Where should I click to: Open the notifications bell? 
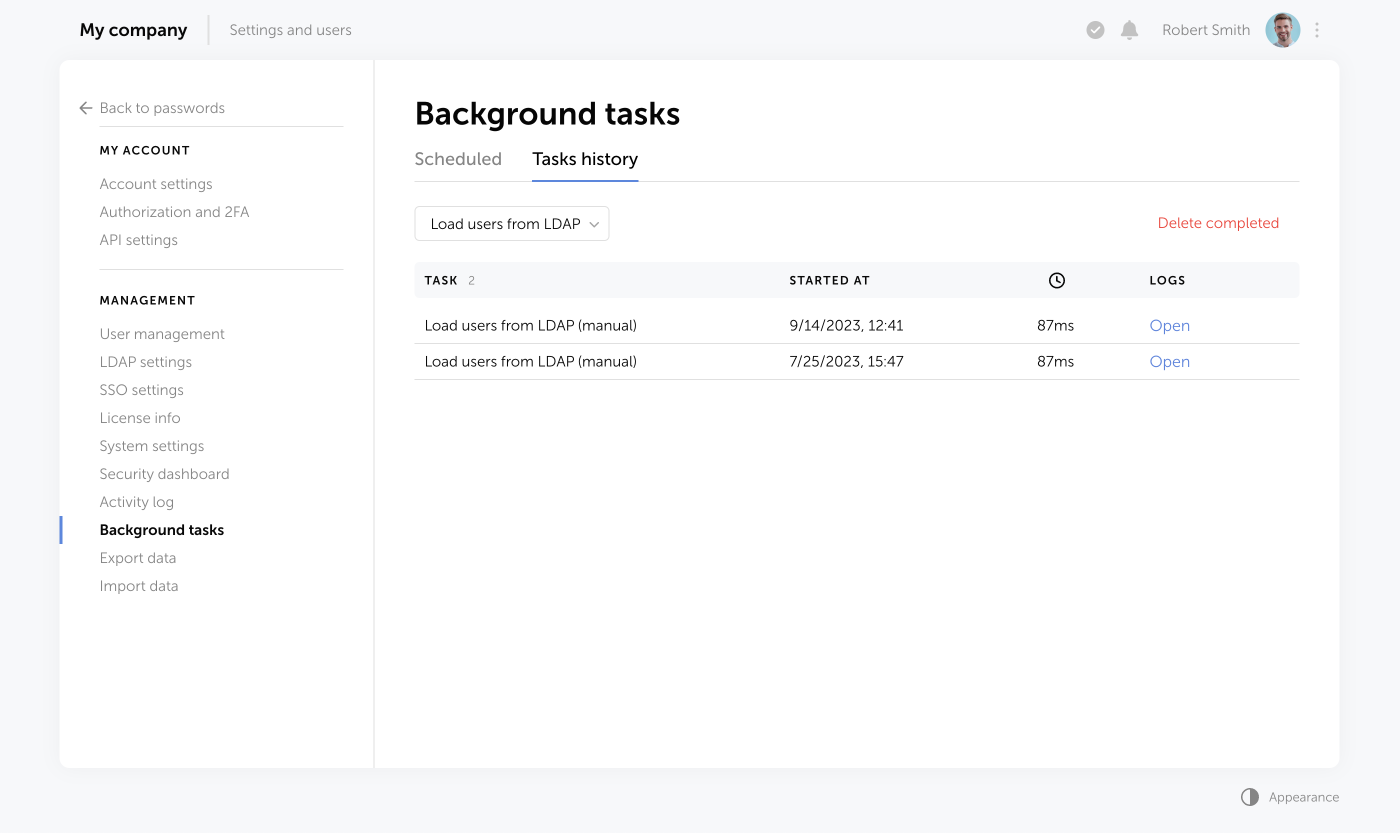coord(1129,29)
